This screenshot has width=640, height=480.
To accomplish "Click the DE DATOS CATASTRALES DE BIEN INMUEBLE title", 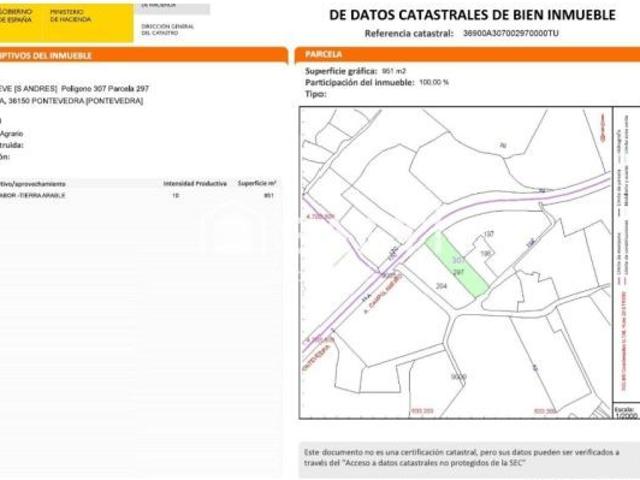I will point(472,15).
